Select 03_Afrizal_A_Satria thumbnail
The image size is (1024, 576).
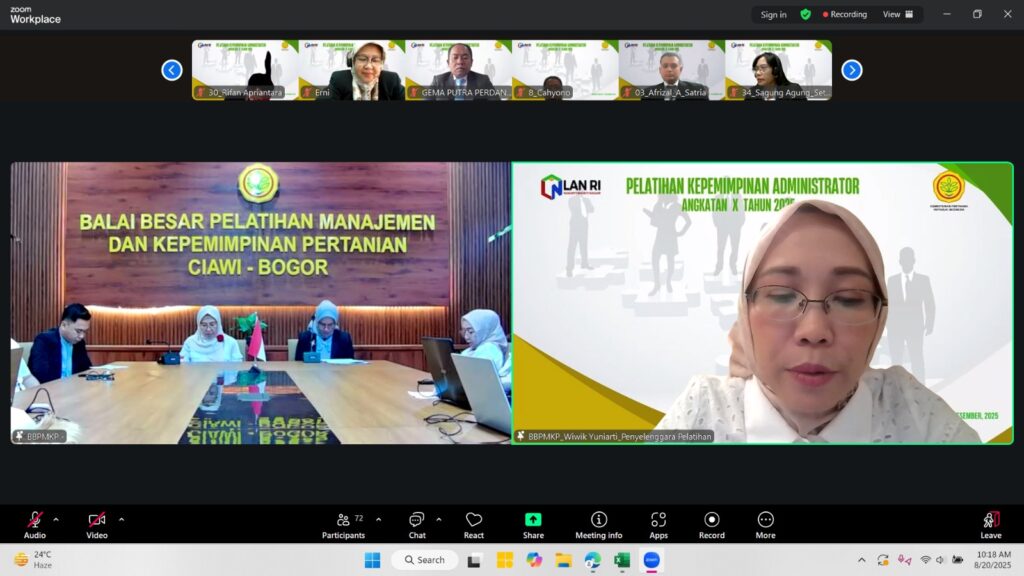(x=671, y=70)
